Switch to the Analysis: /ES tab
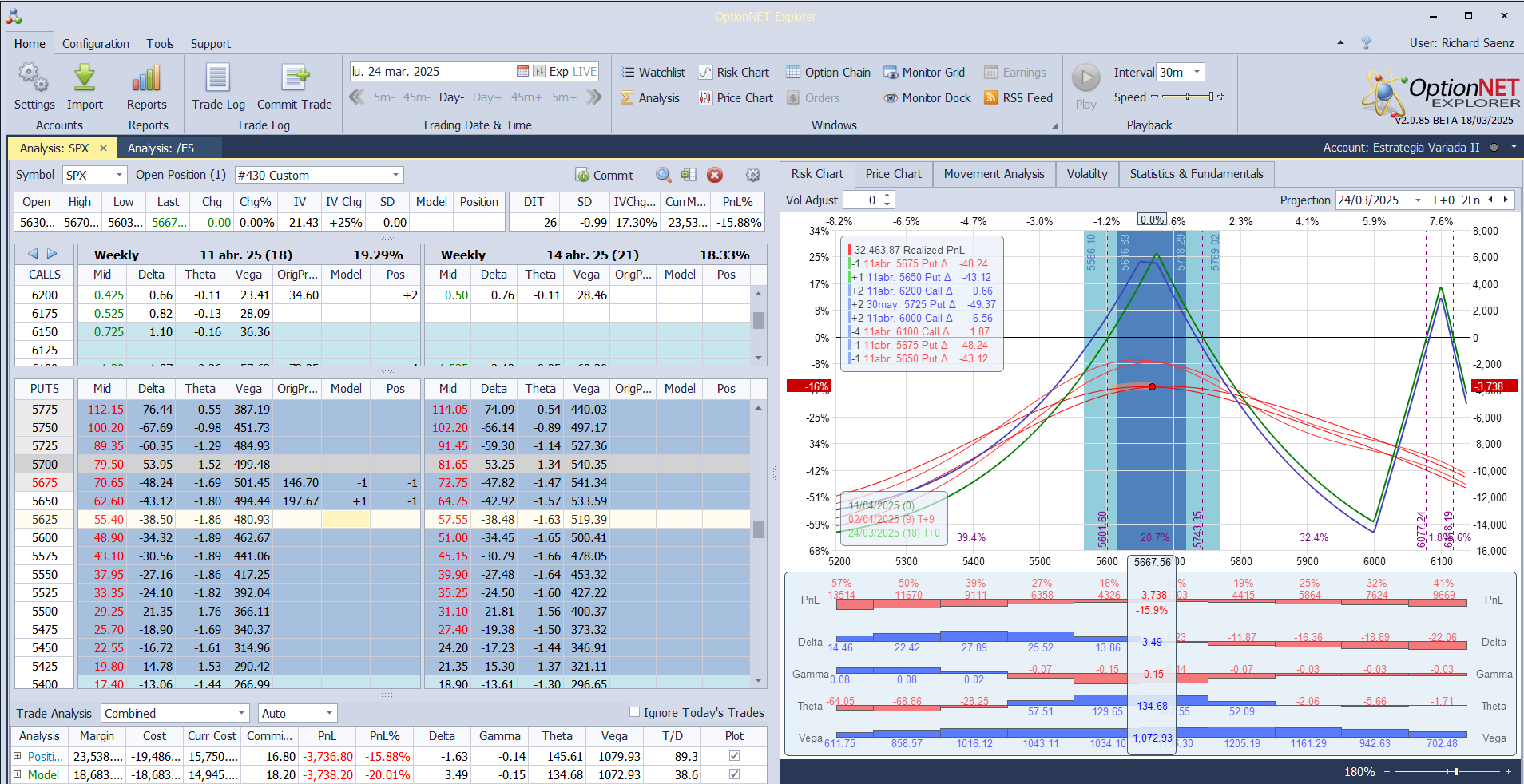The image size is (1524, 784). [x=161, y=148]
